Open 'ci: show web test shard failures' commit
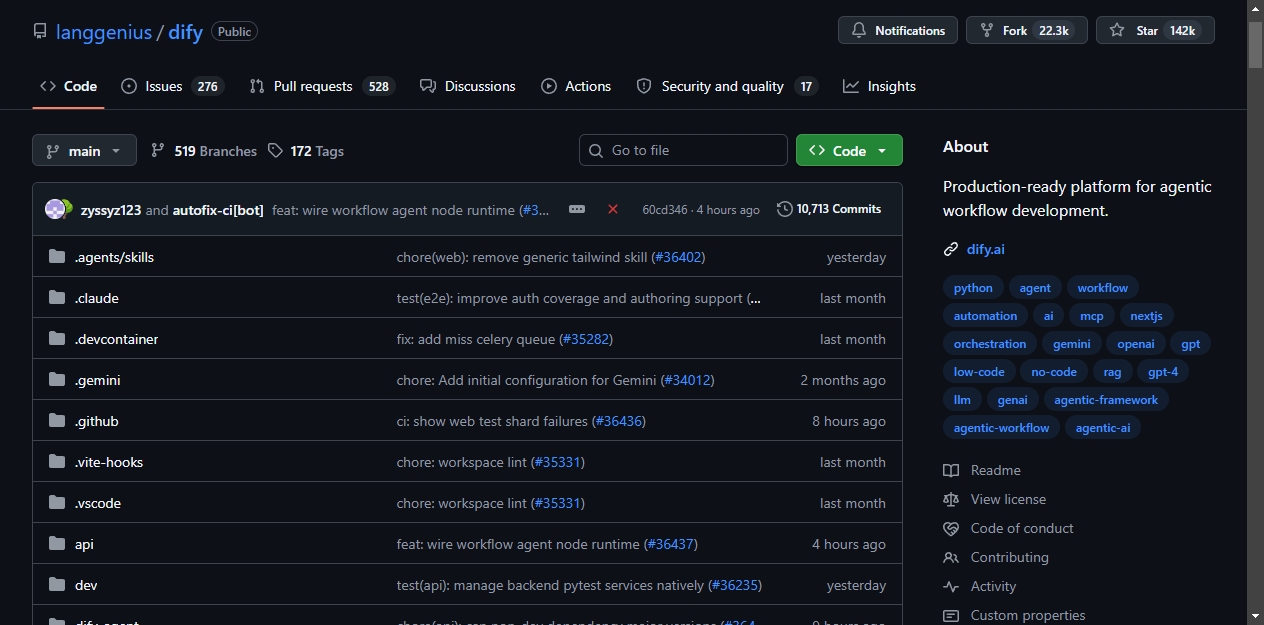Screen dimensions: 1264x625 pos(492,421)
